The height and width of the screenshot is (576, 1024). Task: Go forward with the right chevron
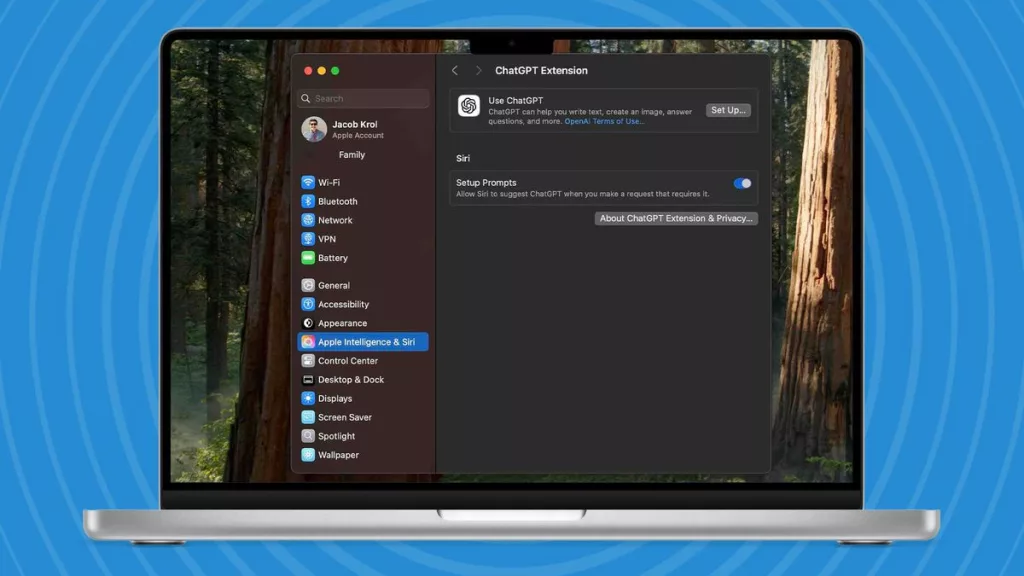(x=478, y=71)
